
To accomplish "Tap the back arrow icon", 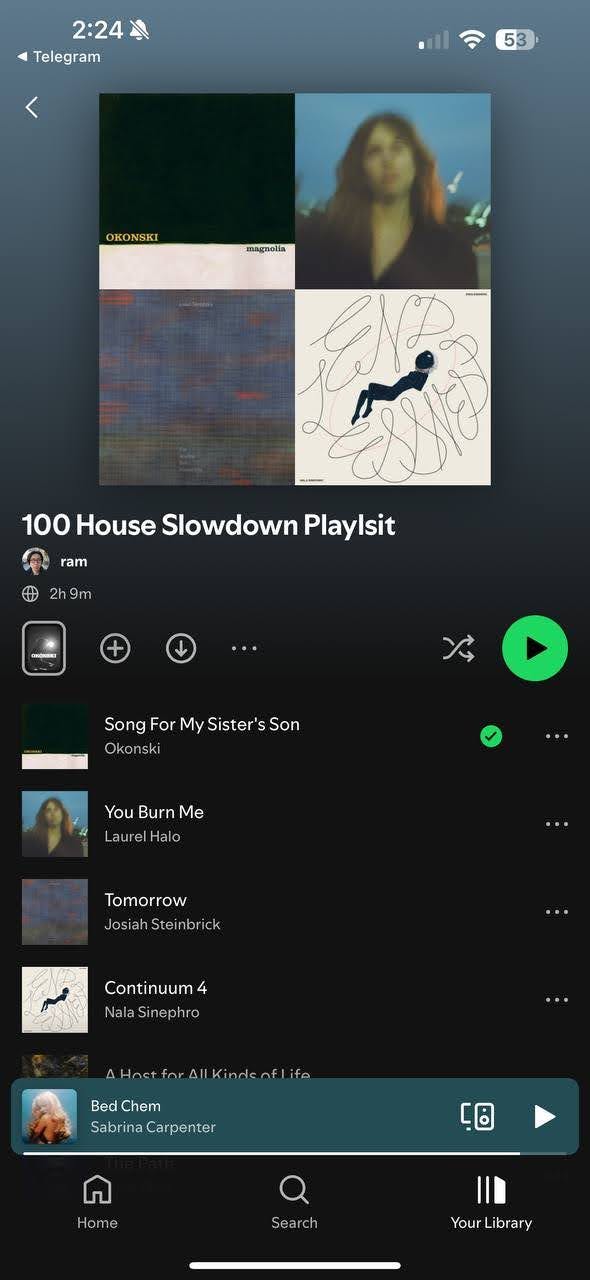I will coord(32,107).
